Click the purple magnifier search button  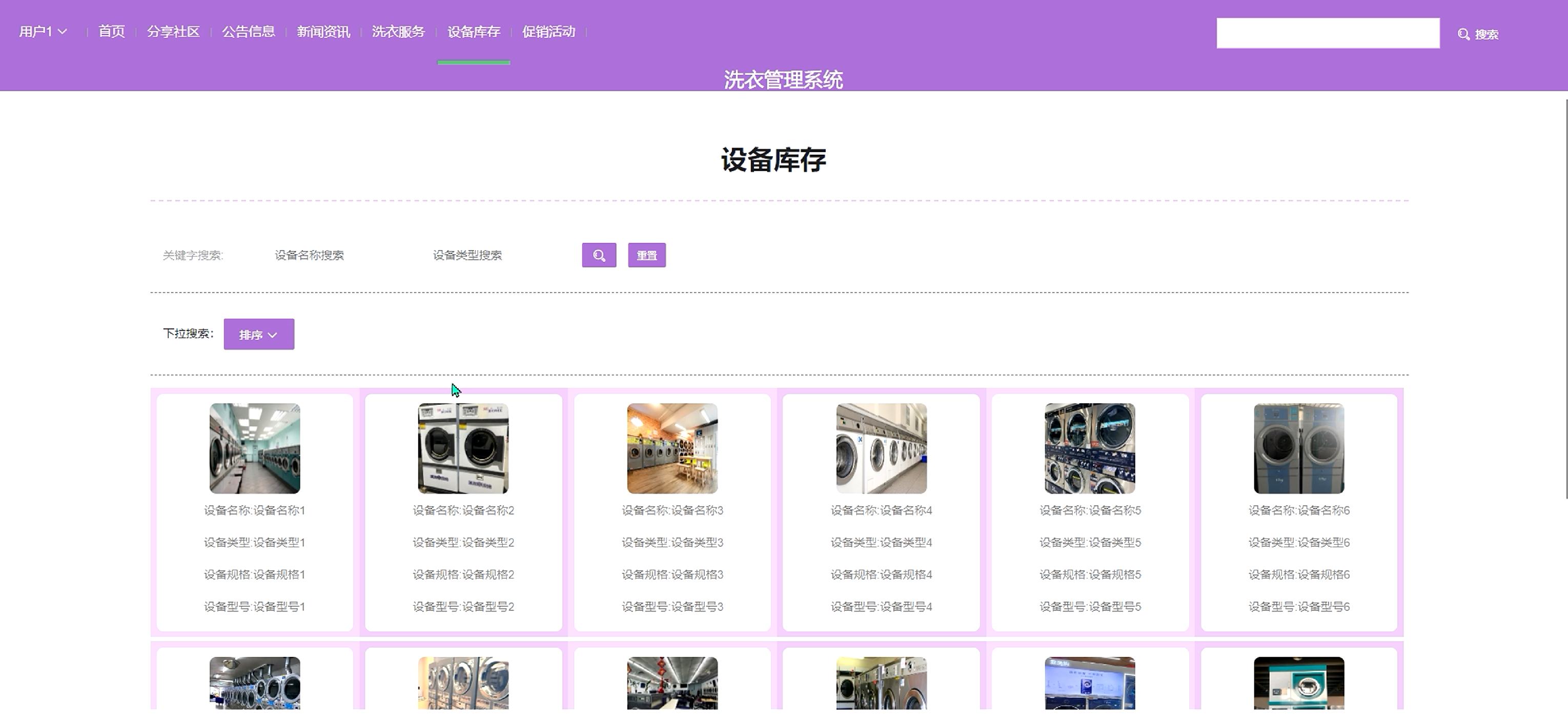click(x=598, y=255)
